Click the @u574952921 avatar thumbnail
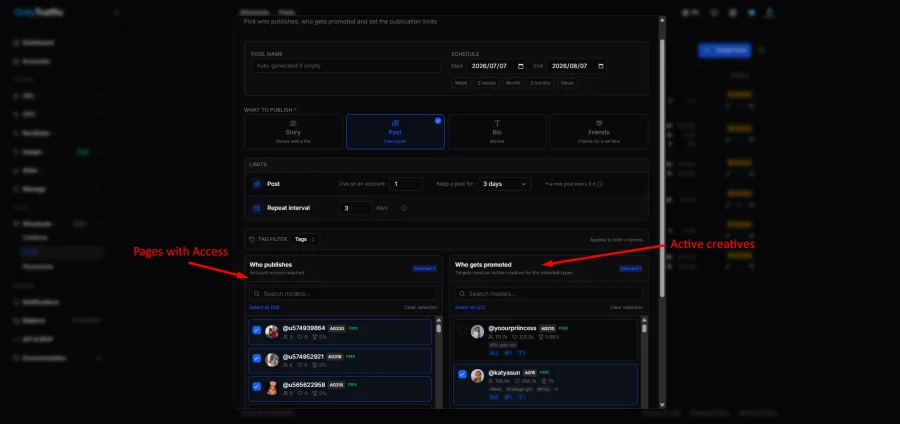 (x=272, y=360)
